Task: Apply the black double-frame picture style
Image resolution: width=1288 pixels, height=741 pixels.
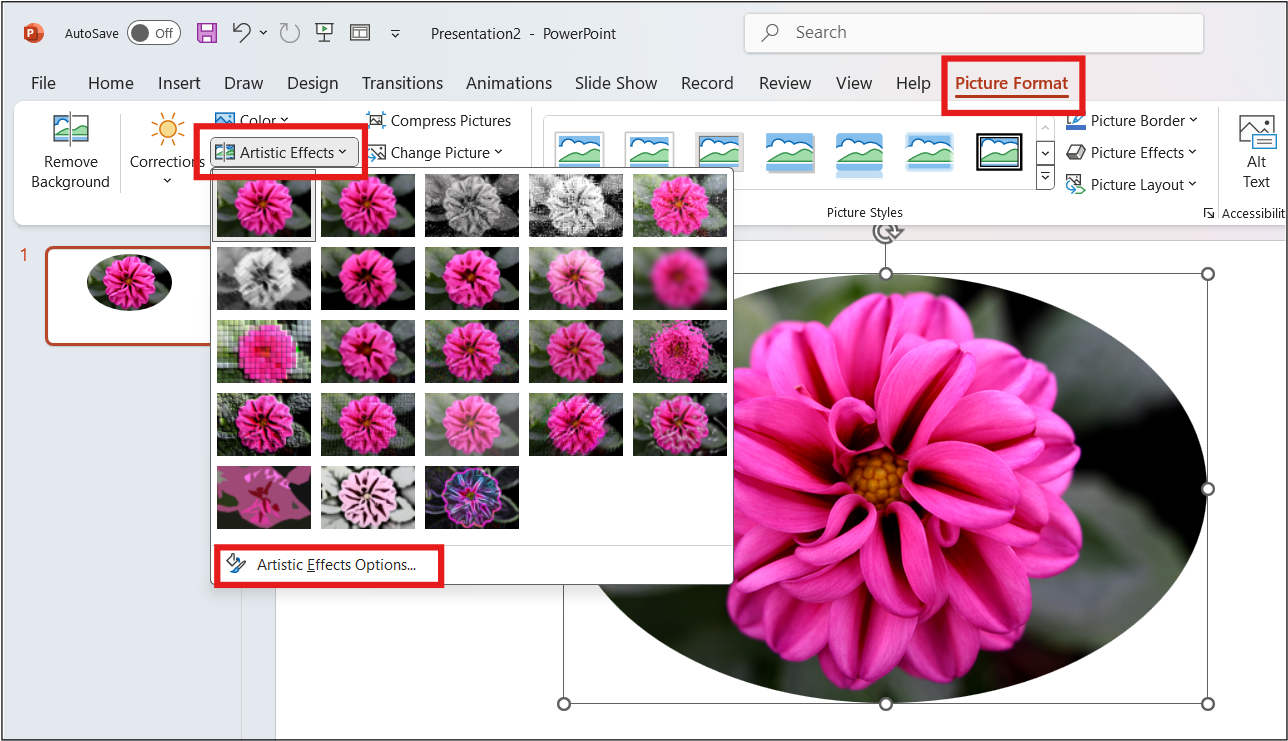Action: pyautogui.click(x=1000, y=152)
